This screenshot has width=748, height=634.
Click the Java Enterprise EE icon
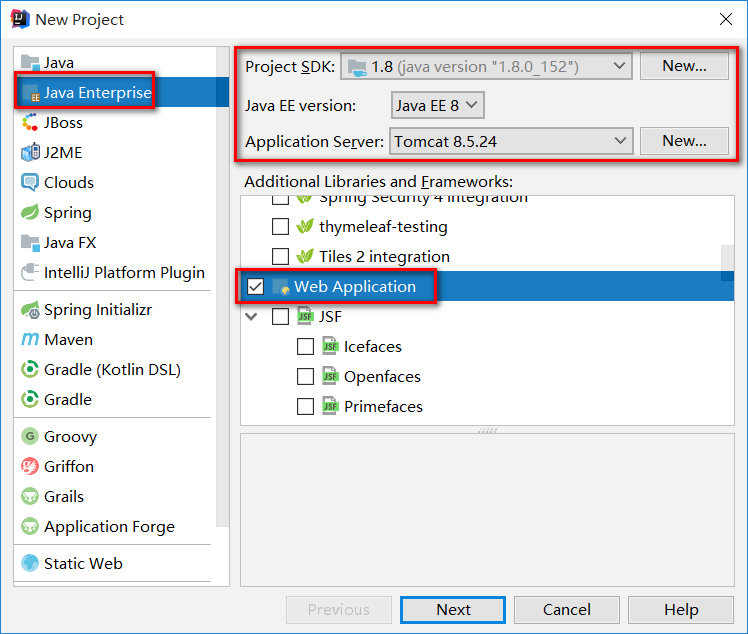click(31, 93)
